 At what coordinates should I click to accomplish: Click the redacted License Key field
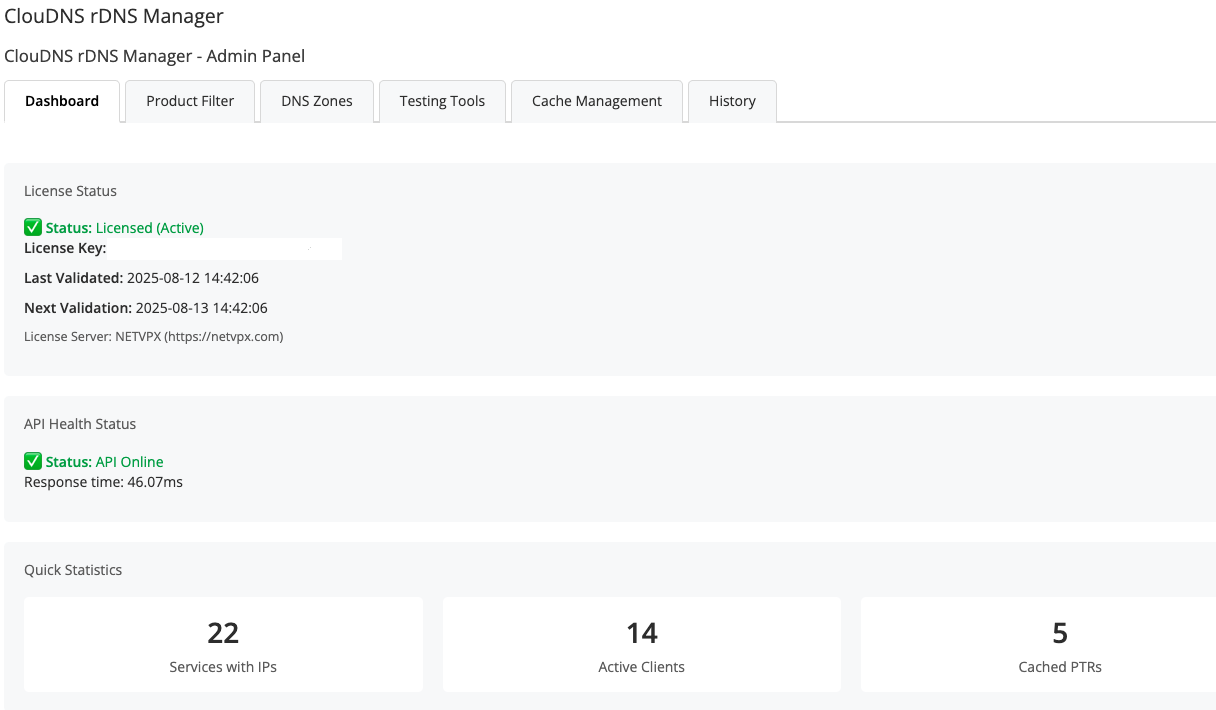[x=226, y=248]
